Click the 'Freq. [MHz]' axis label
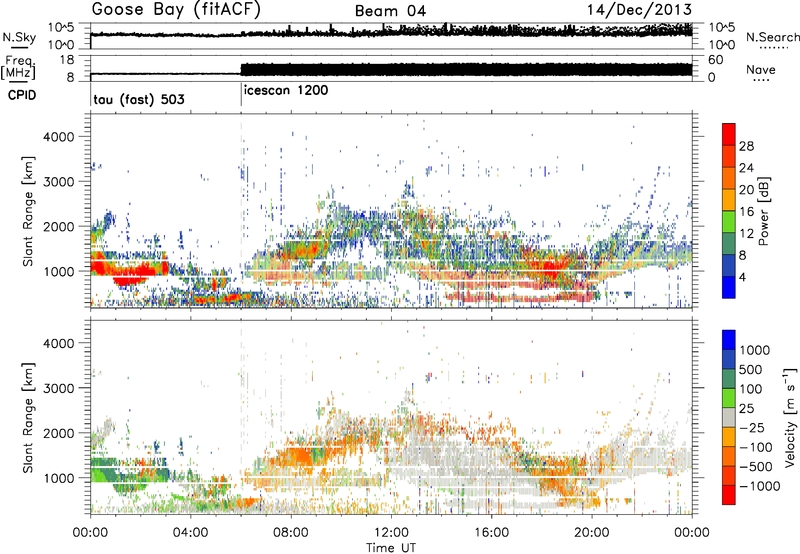800x554 pixels. pos(18,68)
